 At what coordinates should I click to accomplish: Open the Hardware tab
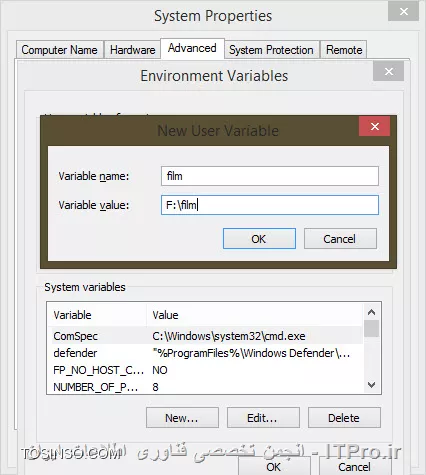click(x=132, y=50)
